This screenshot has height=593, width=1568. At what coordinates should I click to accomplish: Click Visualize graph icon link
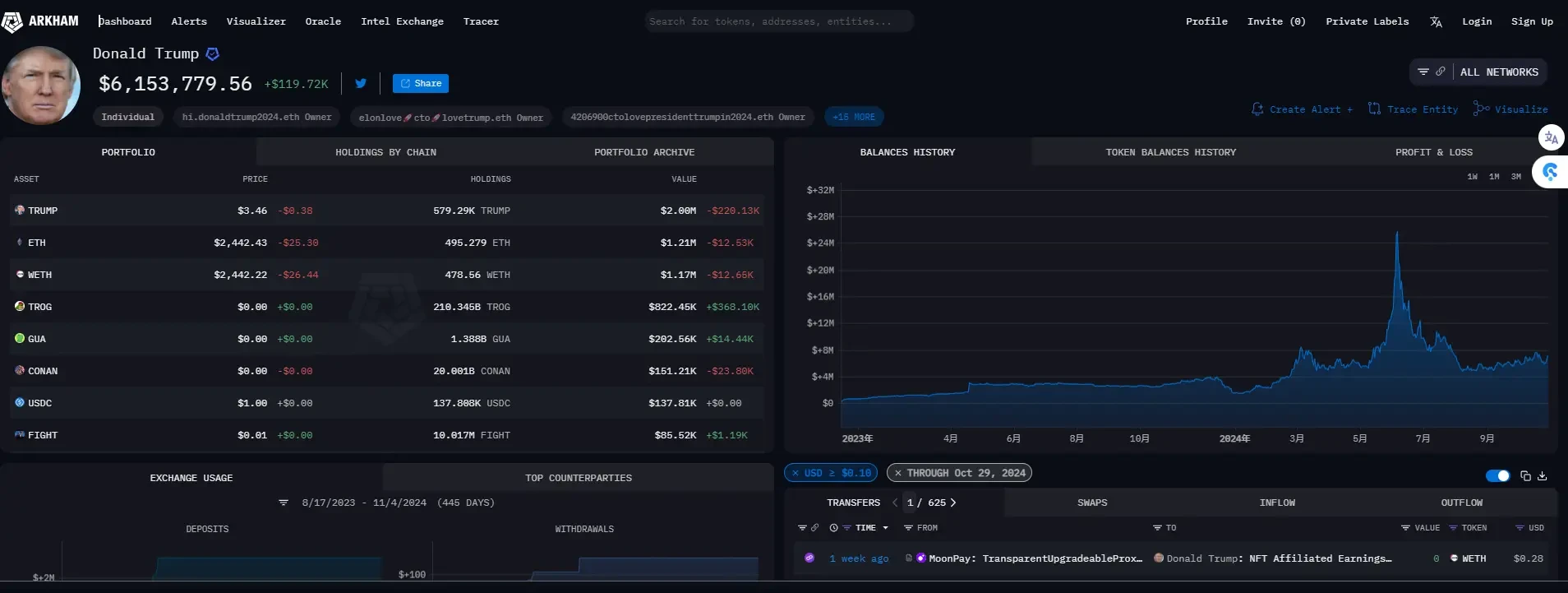pos(1481,109)
